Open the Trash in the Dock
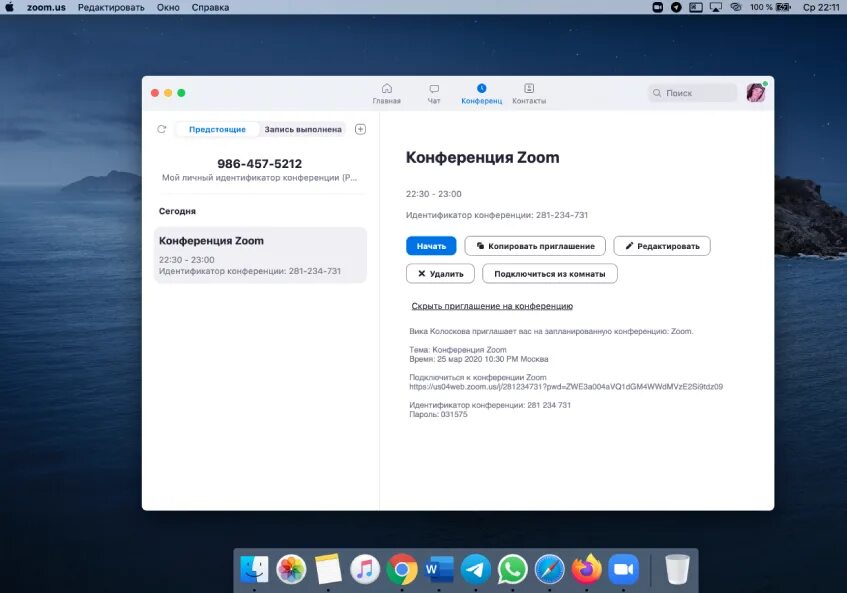Viewport: 847px width, 593px height. click(677, 569)
